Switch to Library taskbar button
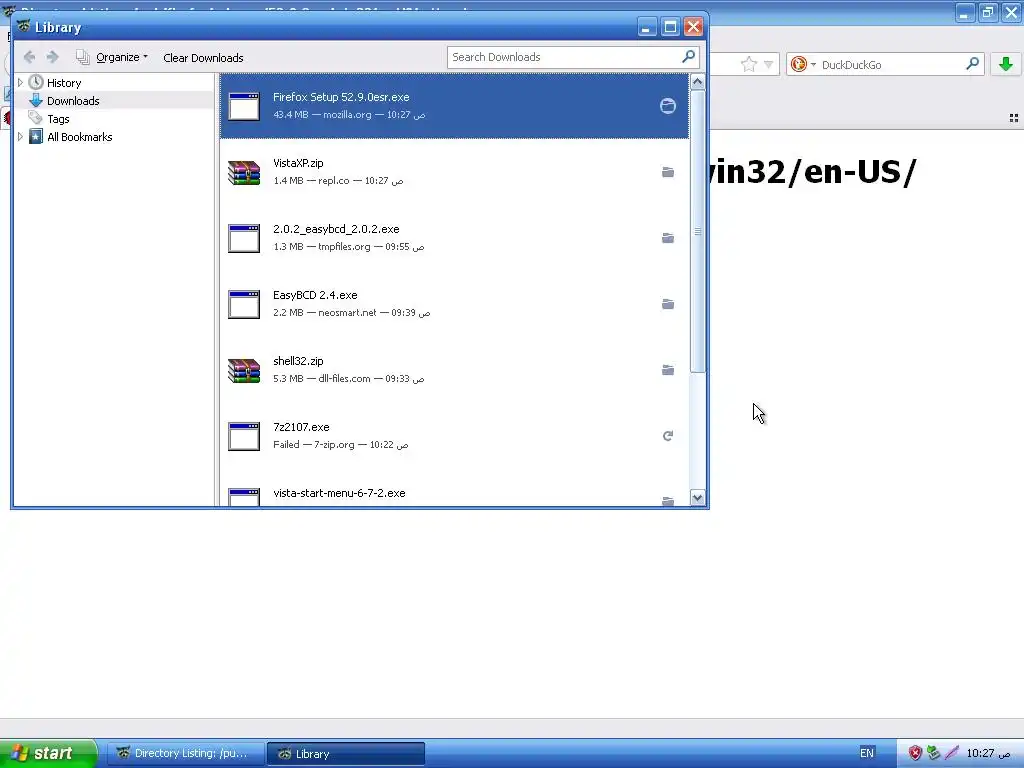The image size is (1024, 768). tap(345, 754)
